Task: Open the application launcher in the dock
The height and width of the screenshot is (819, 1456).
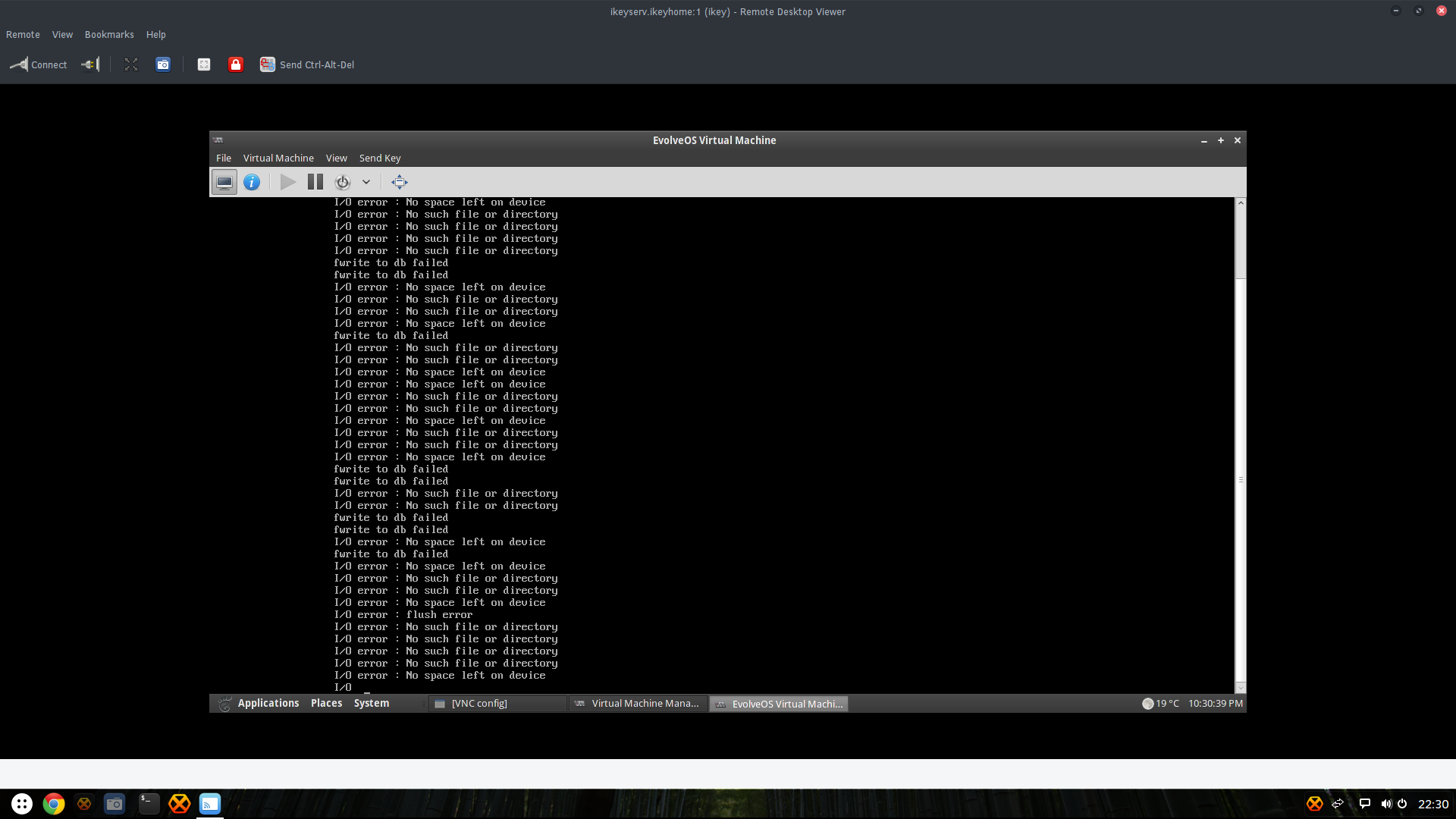Action: (x=22, y=804)
